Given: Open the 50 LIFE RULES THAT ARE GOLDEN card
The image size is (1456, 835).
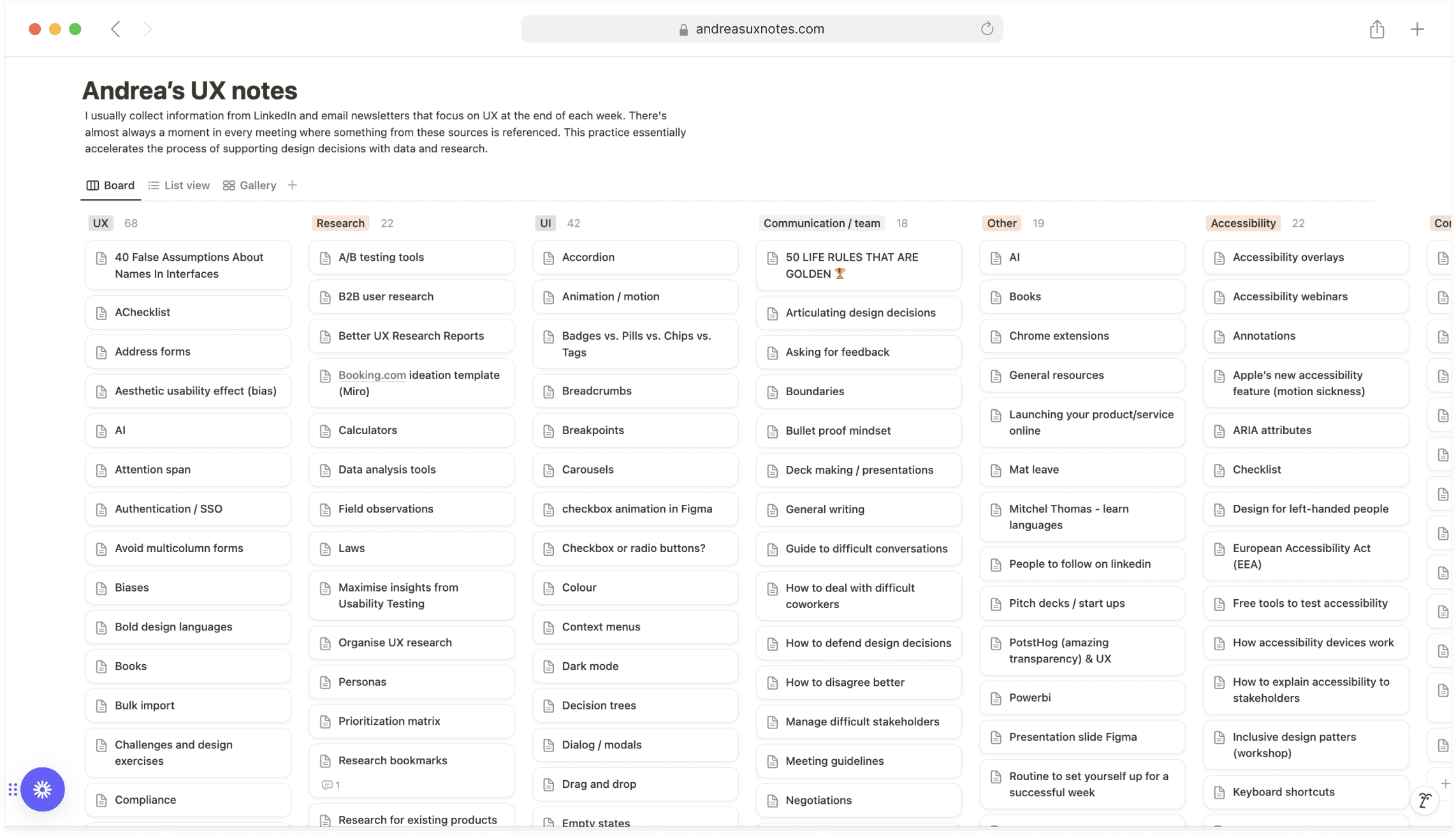Looking at the screenshot, I should pyautogui.click(x=859, y=265).
